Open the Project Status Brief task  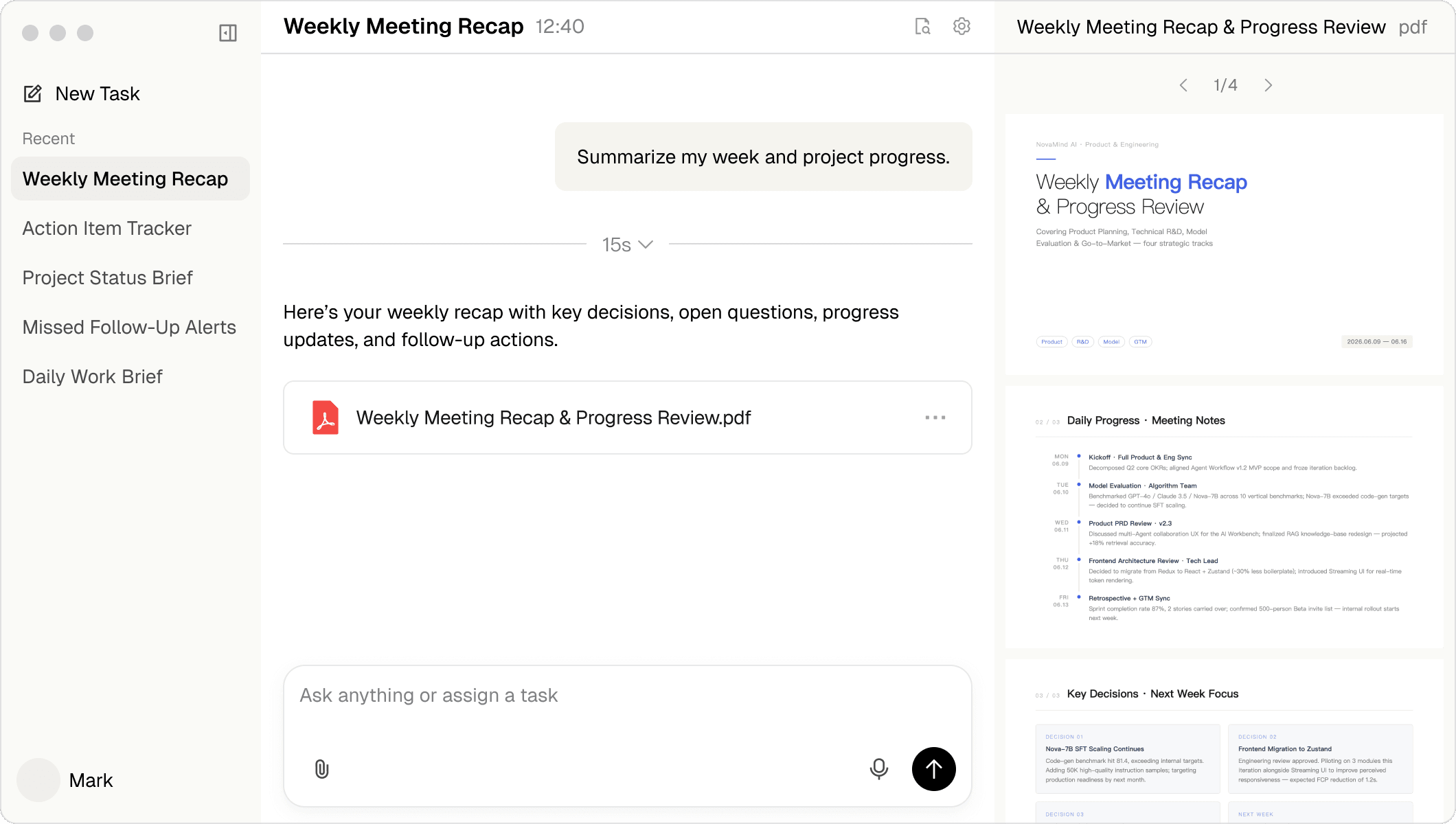(x=108, y=277)
